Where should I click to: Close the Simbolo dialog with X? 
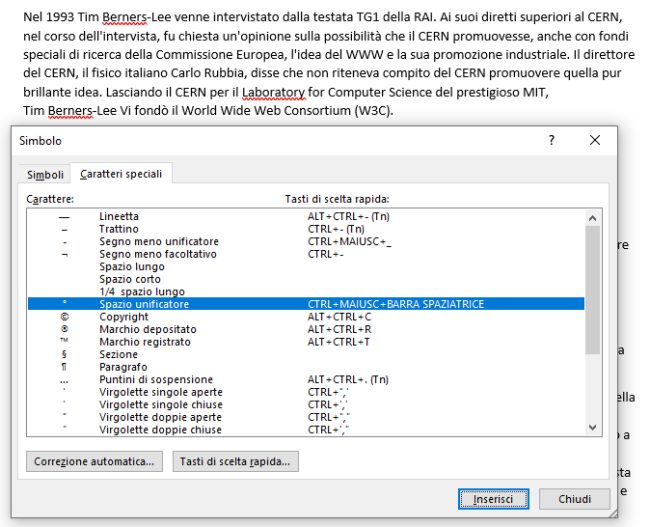[595, 140]
